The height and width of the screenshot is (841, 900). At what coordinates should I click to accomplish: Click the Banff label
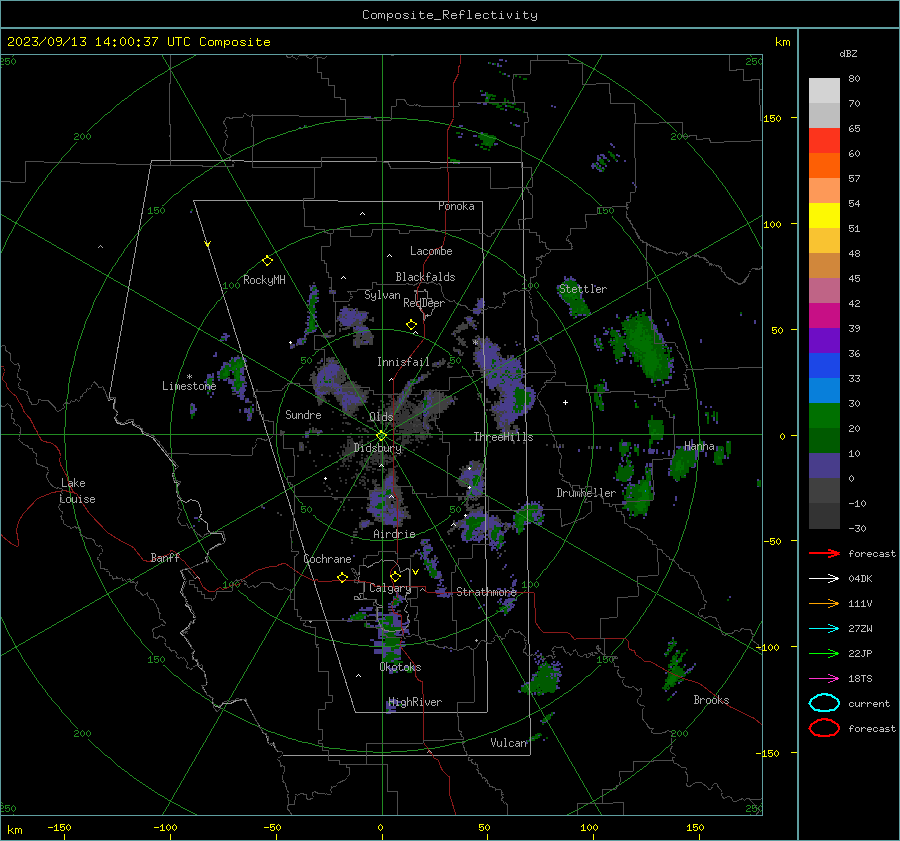pos(165,557)
